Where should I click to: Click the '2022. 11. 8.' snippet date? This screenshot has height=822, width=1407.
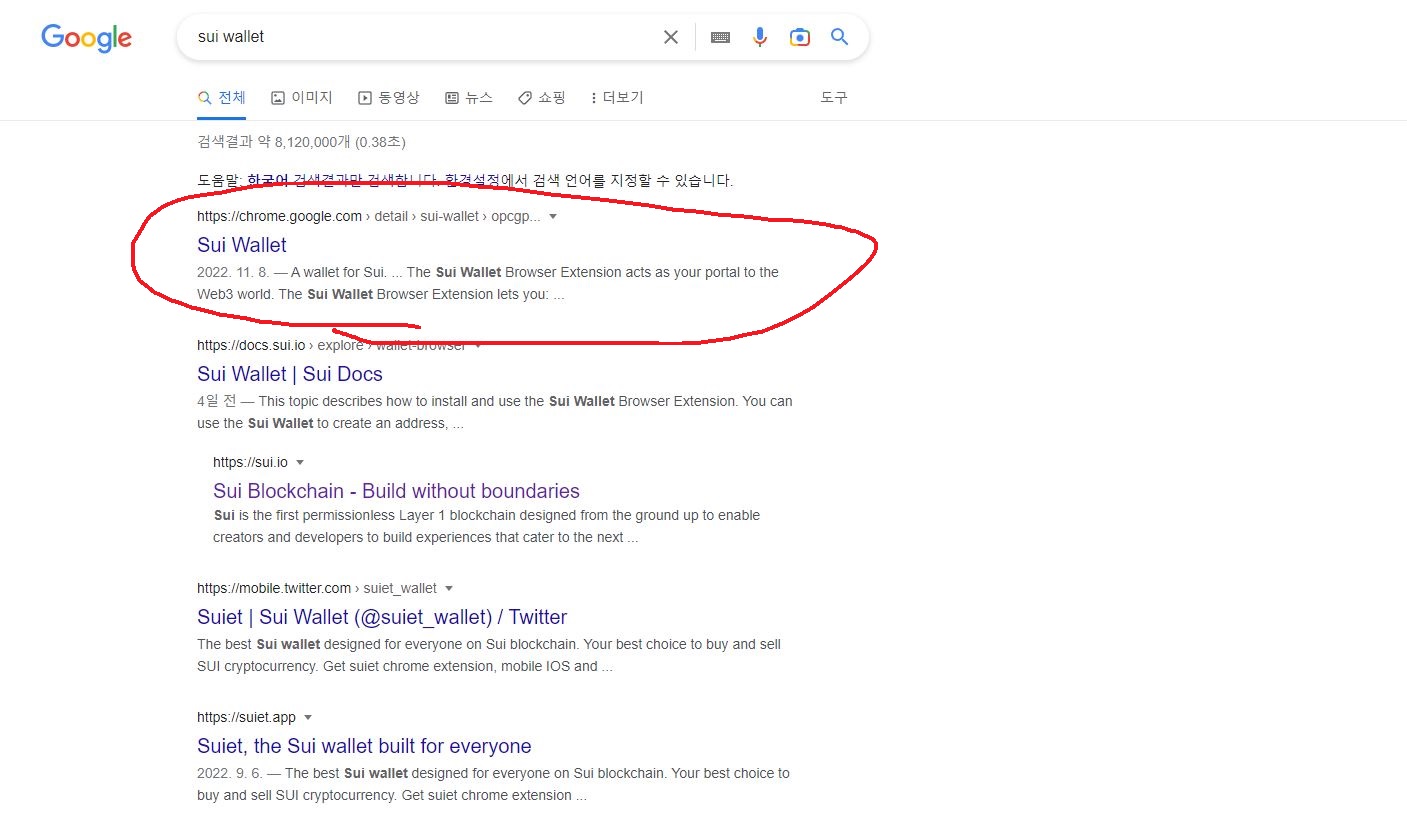click(231, 272)
